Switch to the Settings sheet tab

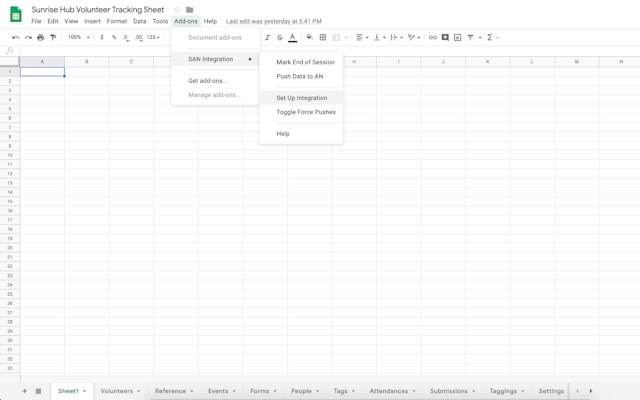(x=551, y=391)
